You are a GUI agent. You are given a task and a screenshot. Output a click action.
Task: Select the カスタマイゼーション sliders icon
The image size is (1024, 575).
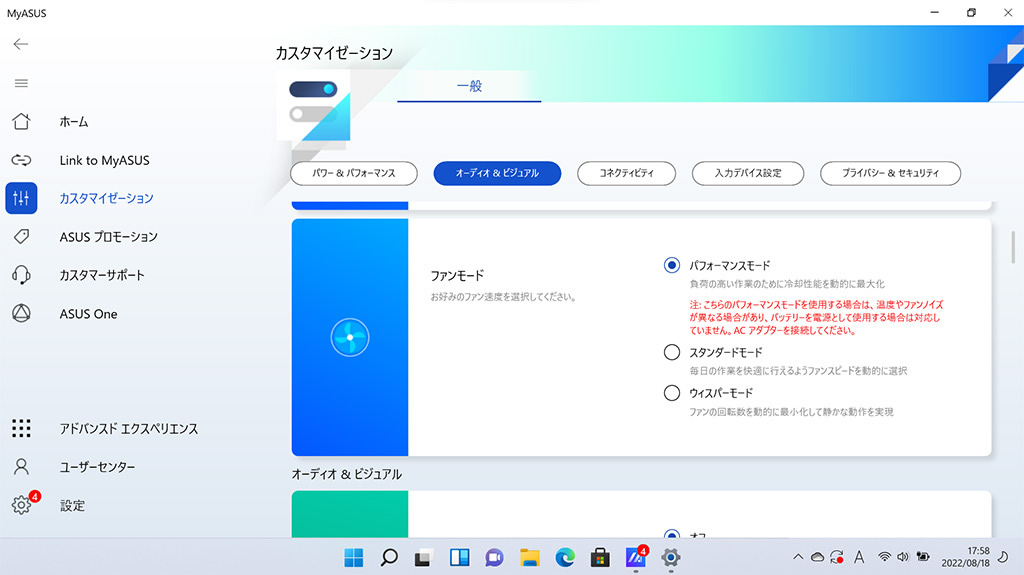[x=21, y=198]
